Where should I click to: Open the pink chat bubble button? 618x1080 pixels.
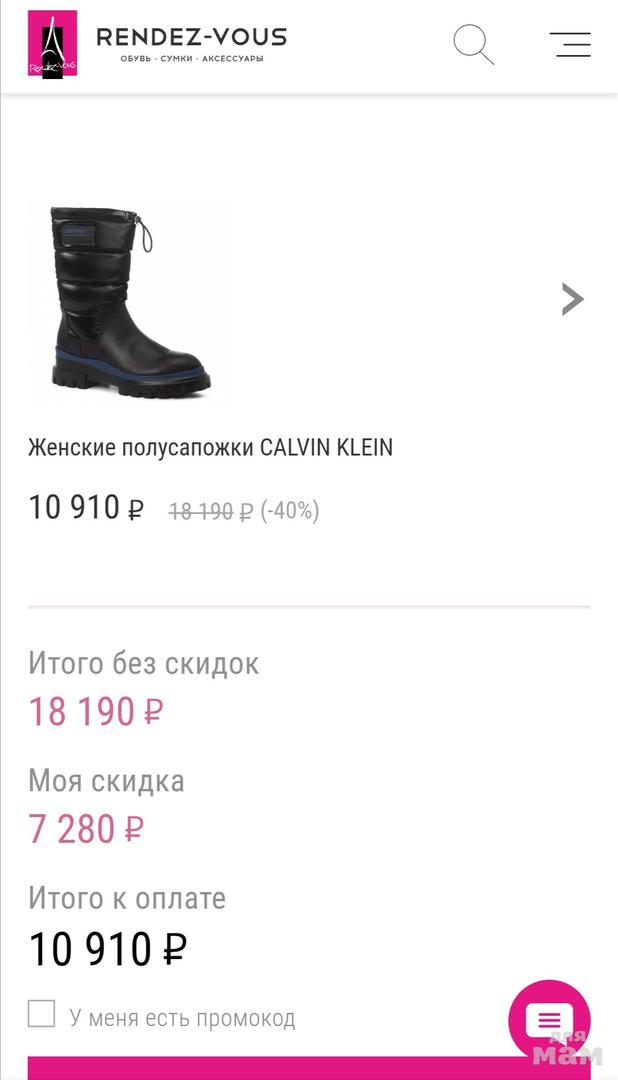pos(549,1021)
